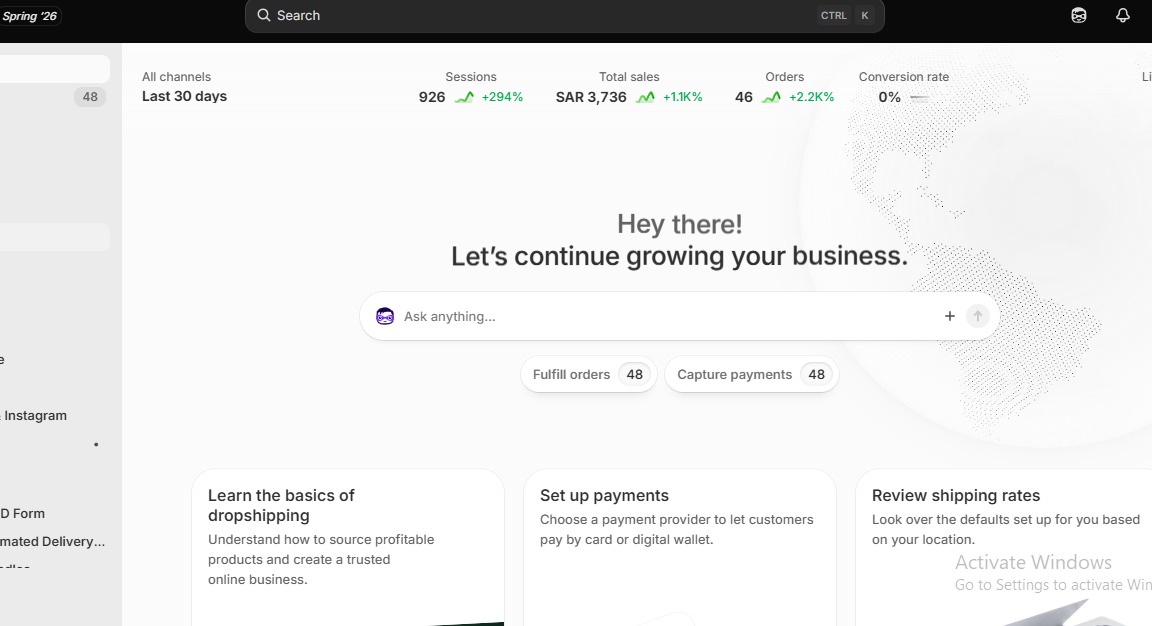Image resolution: width=1152 pixels, height=626 pixels.
Task: Open the All channels filter
Action: pyautogui.click(x=176, y=76)
